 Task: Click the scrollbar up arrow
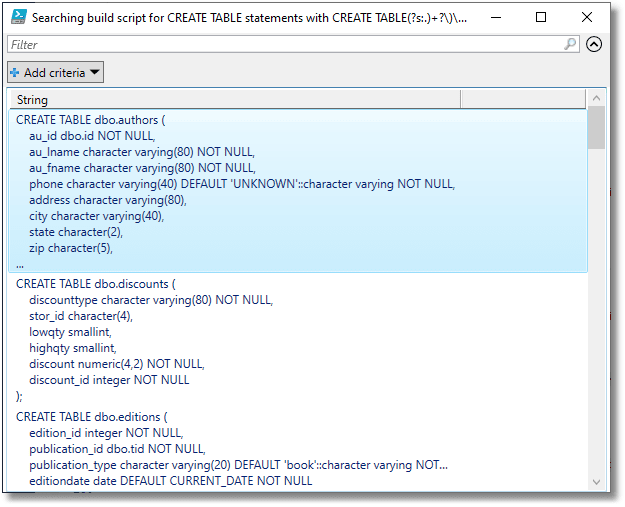pyautogui.click(x=596, y=98)
